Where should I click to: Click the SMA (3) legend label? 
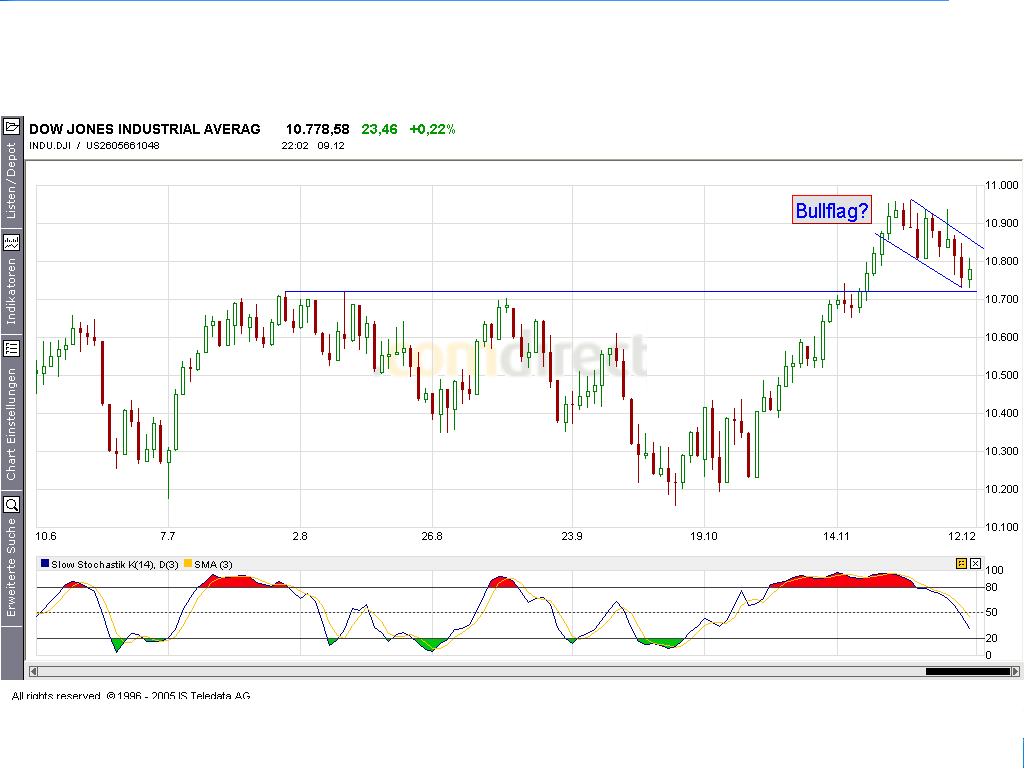pyautogui.click(x=213, y=564)
